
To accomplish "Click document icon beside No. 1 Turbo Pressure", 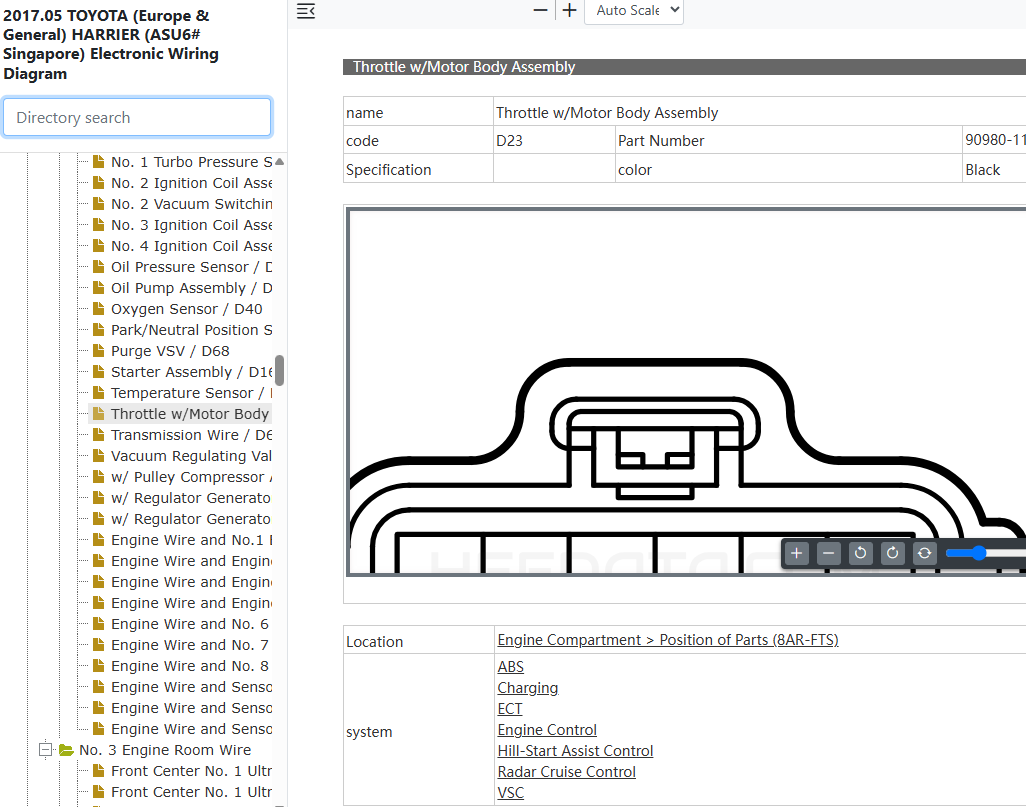I will 98,161.
